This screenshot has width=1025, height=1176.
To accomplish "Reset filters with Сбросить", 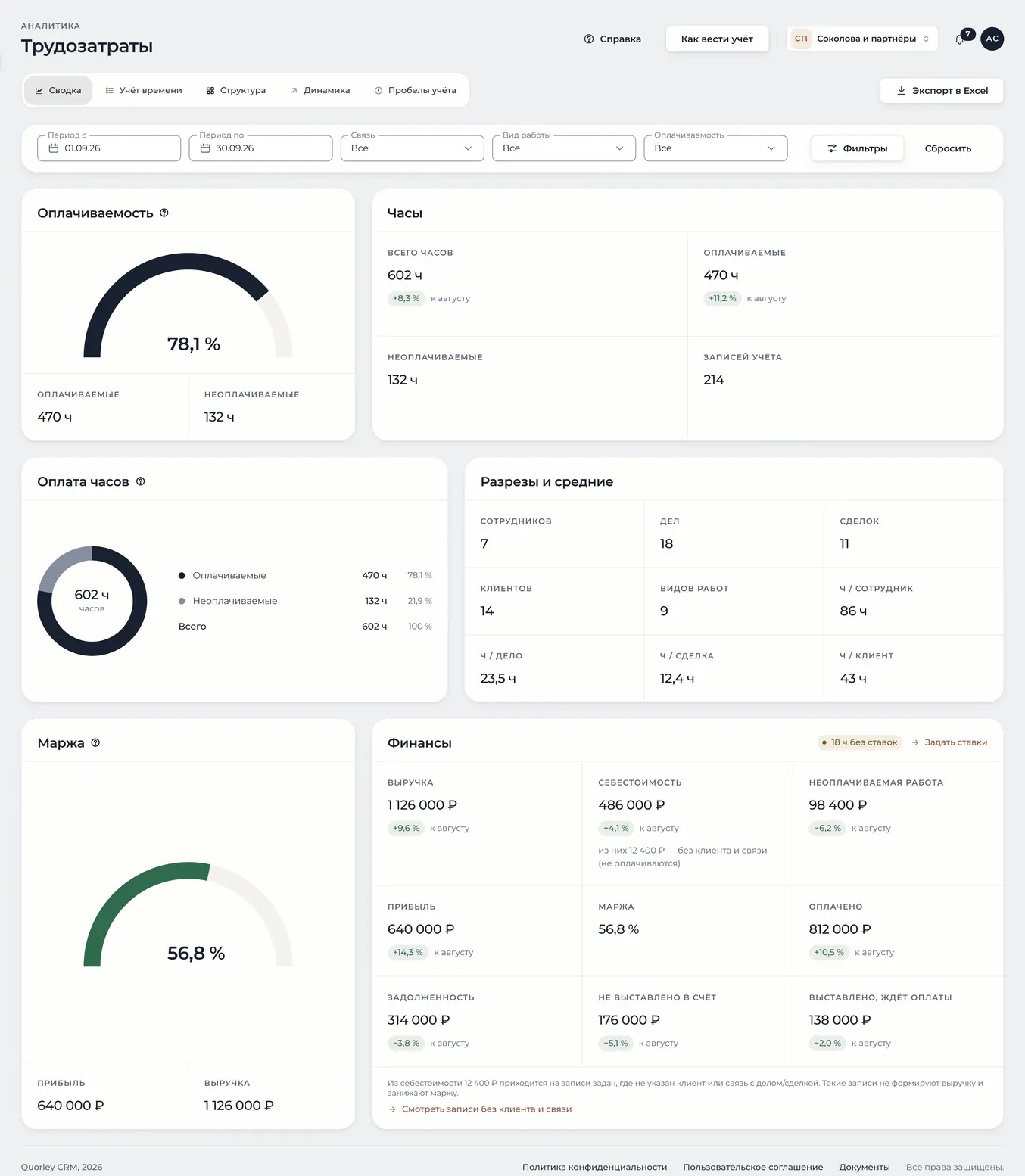I will 948,148.
